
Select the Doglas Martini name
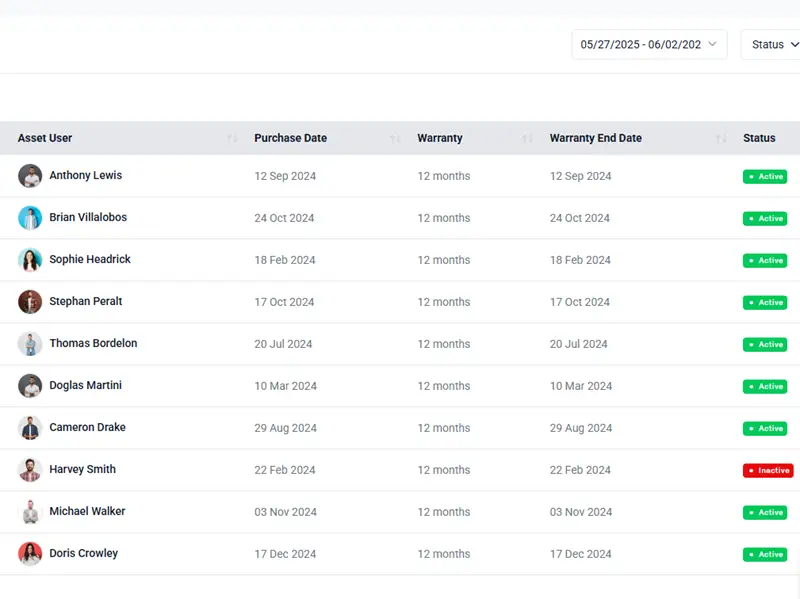click(x=86, y=385)
